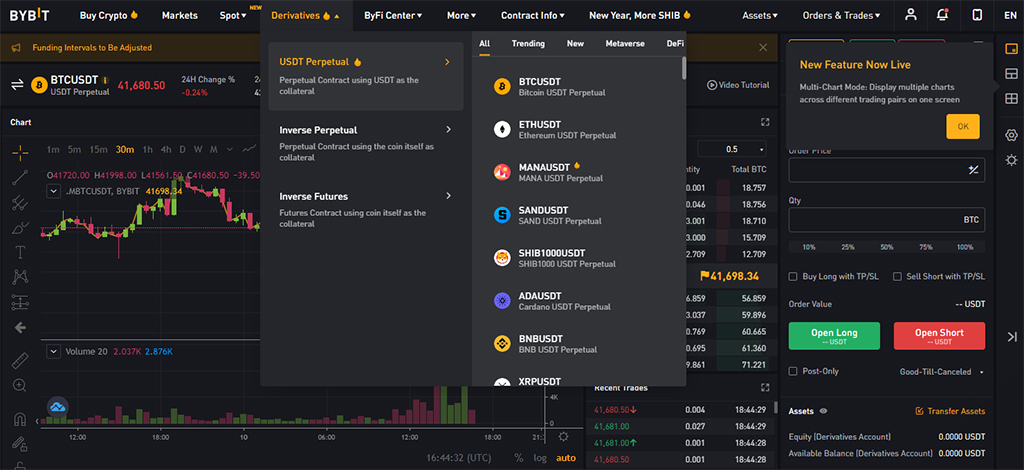Image resolution: width=1024 pixels, height=470 pixels.
Task: Close the Funding Intervals announcement banner
Action: (763, 48)
